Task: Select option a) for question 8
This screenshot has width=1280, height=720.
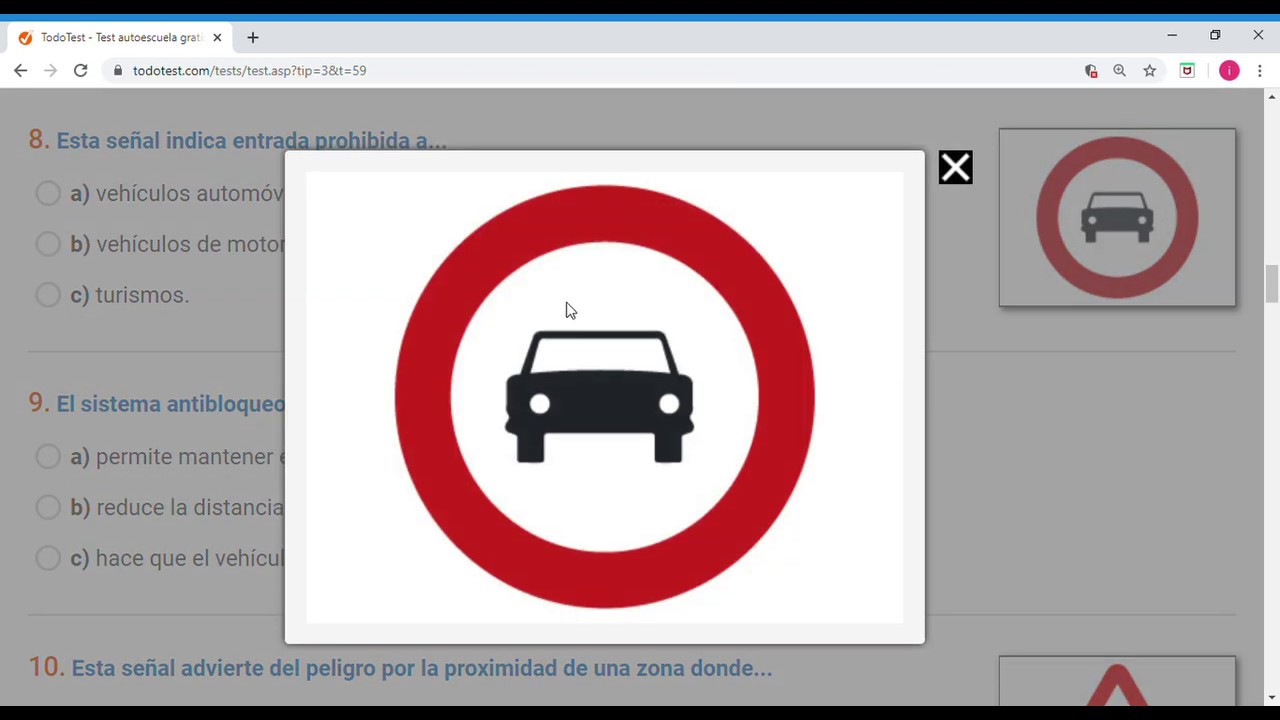Action: (48, 193)
